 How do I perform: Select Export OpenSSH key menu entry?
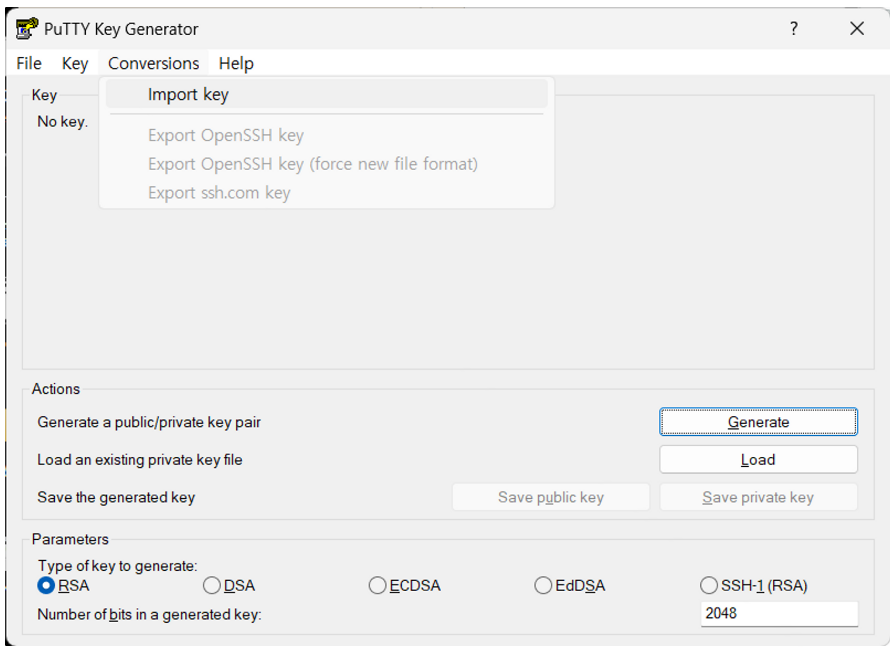point(326,135)
